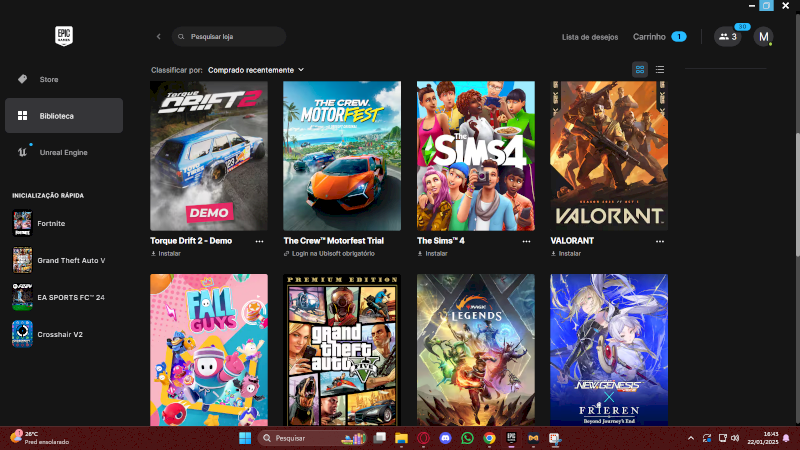This screenshot has height=450, width=800.
Task: Open Lista de desejos
Action: pos(590,37)
